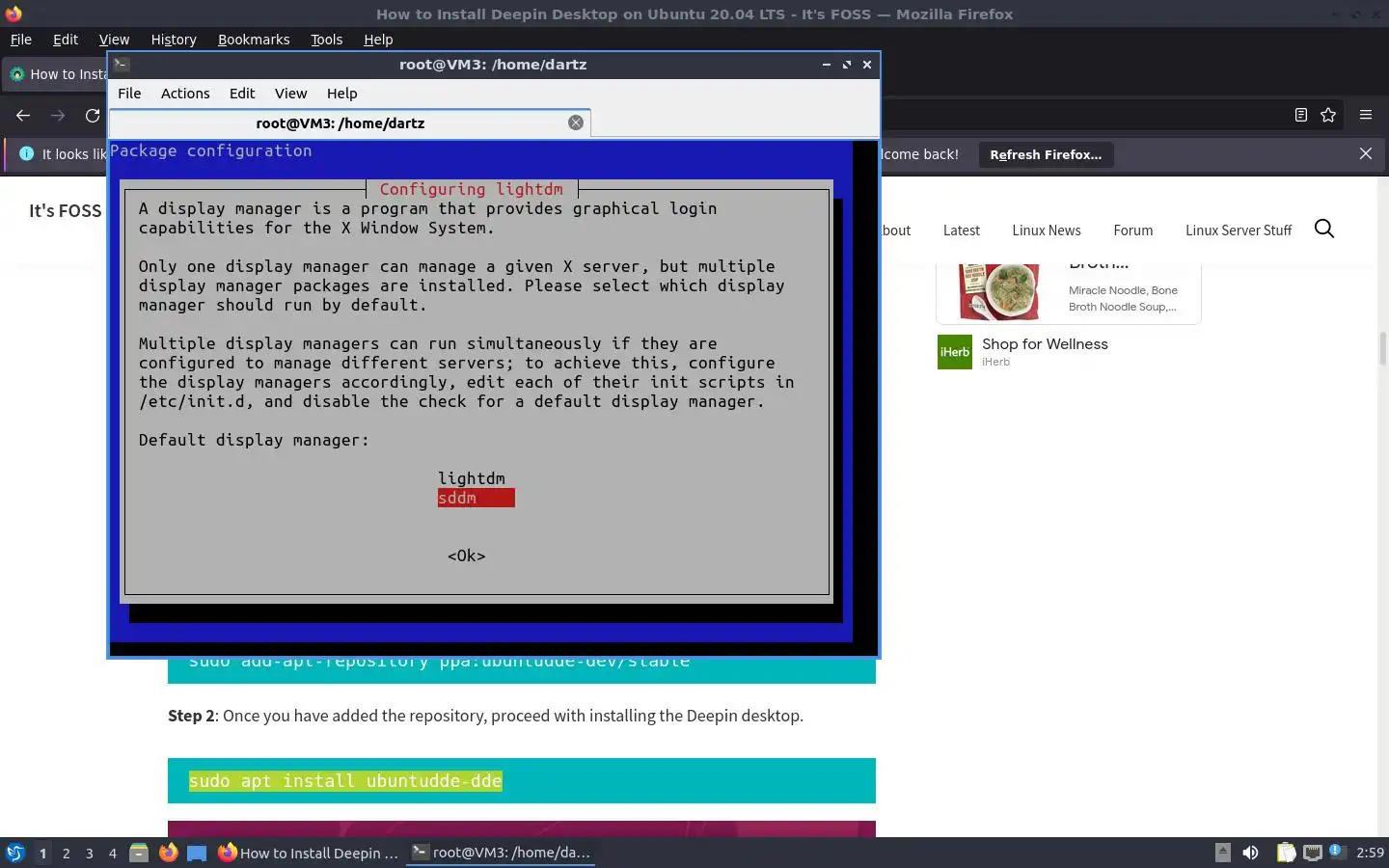
Task: Open the Linux News nav link
Action: pos(1047,231)
